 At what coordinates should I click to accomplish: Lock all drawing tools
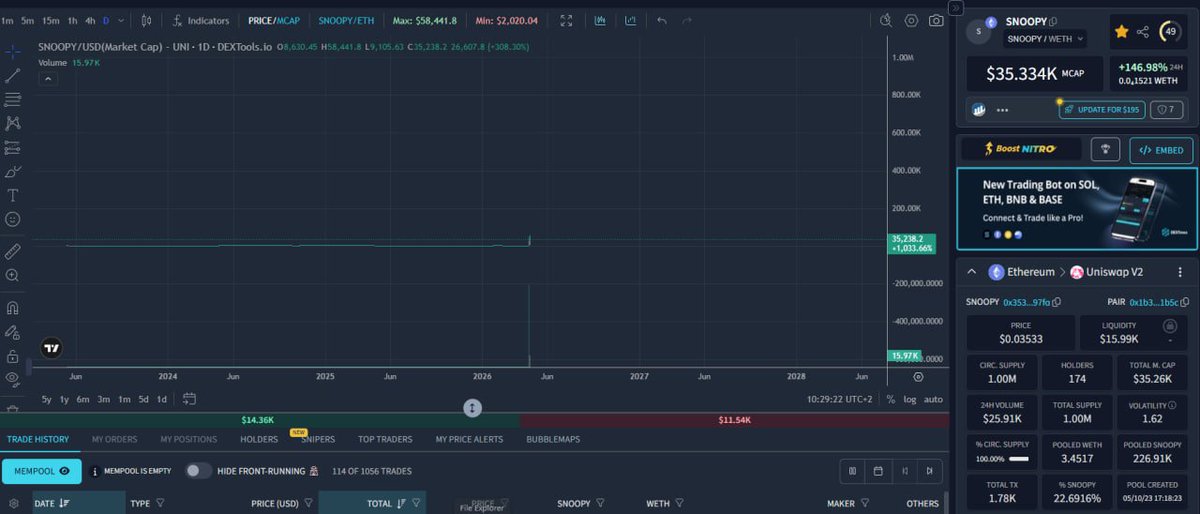coord(13,355)
